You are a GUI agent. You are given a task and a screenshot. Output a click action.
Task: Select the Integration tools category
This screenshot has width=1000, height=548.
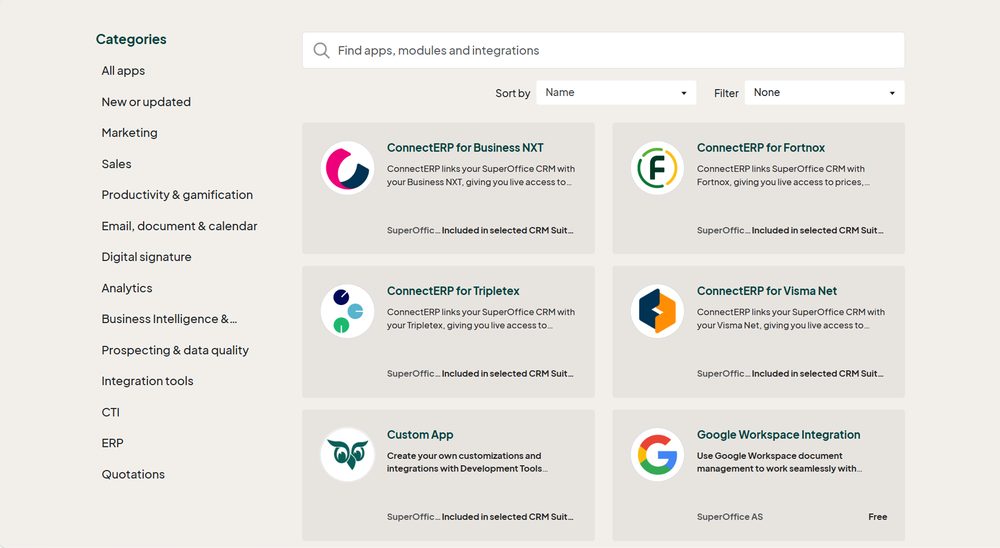147,381
